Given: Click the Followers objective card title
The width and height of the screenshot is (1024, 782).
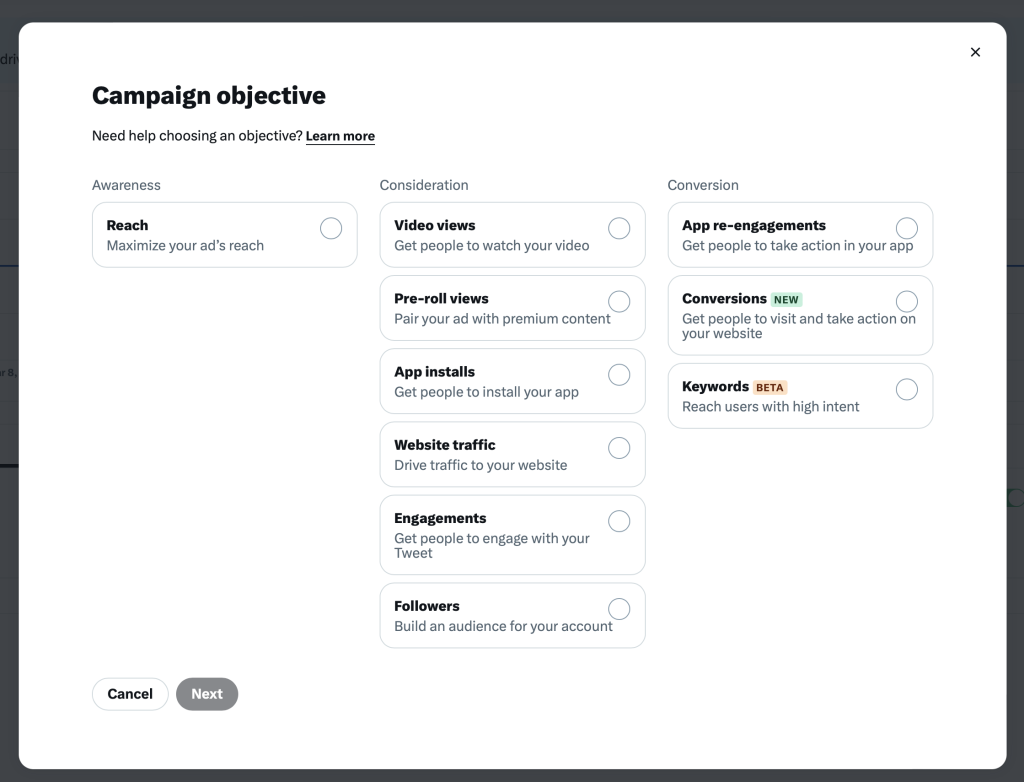Looking at the screenshot, I should 426,606.
